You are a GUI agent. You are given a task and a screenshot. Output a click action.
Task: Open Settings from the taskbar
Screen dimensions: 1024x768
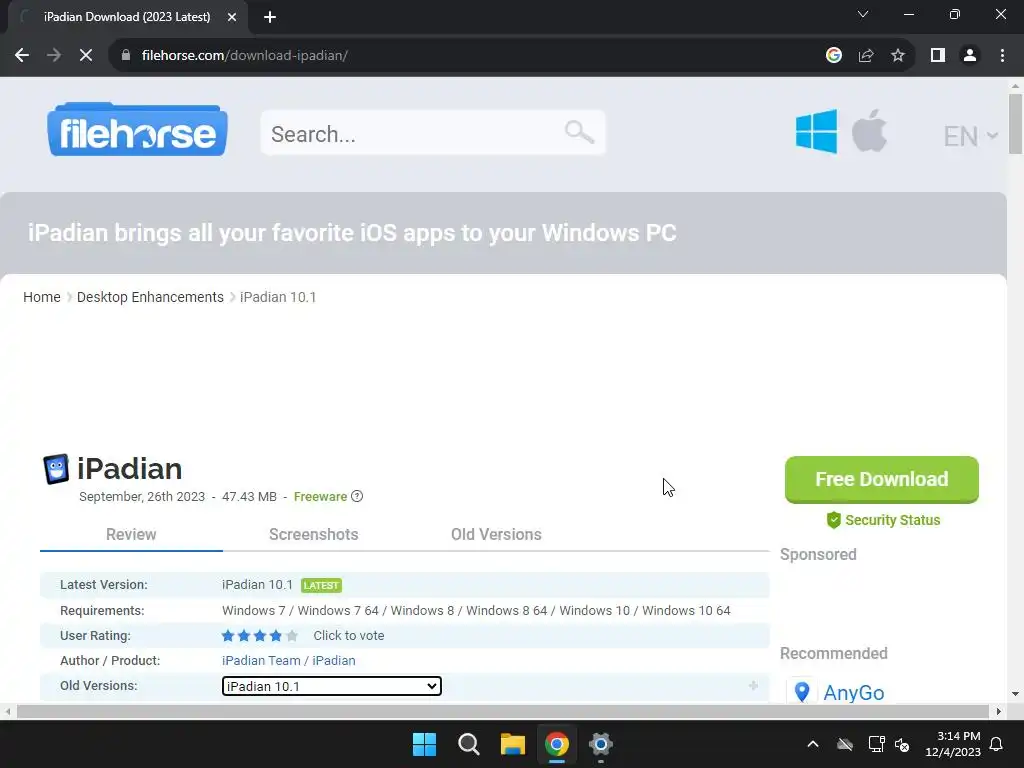601,744
